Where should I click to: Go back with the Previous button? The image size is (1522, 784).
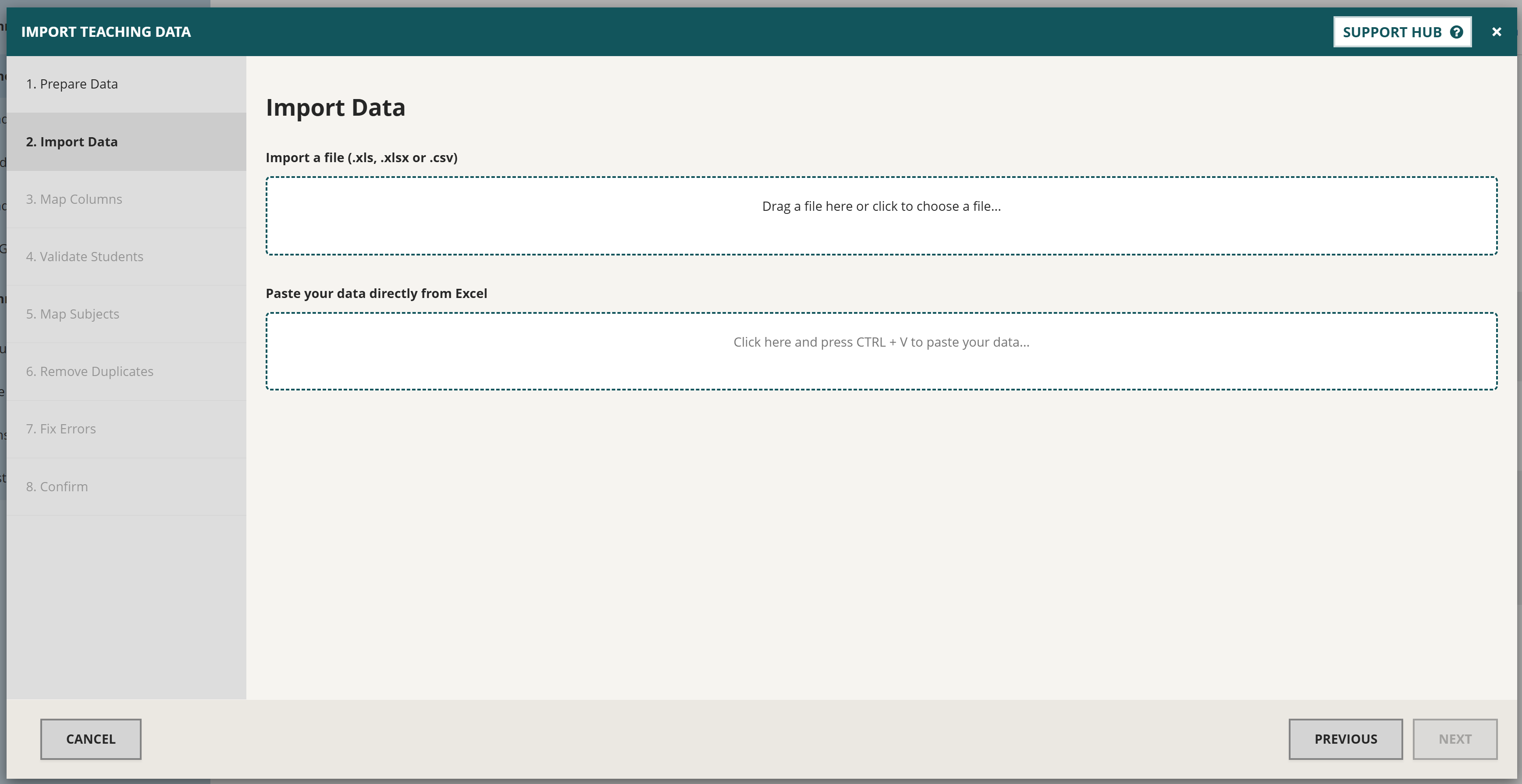(1345, 739)
